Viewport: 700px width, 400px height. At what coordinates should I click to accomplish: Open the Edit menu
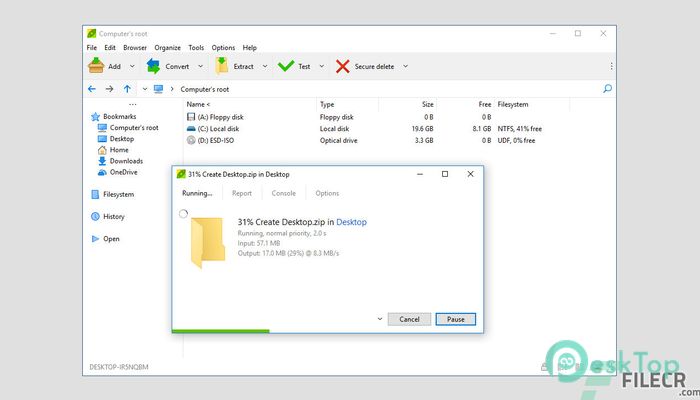tap(110, 47)
